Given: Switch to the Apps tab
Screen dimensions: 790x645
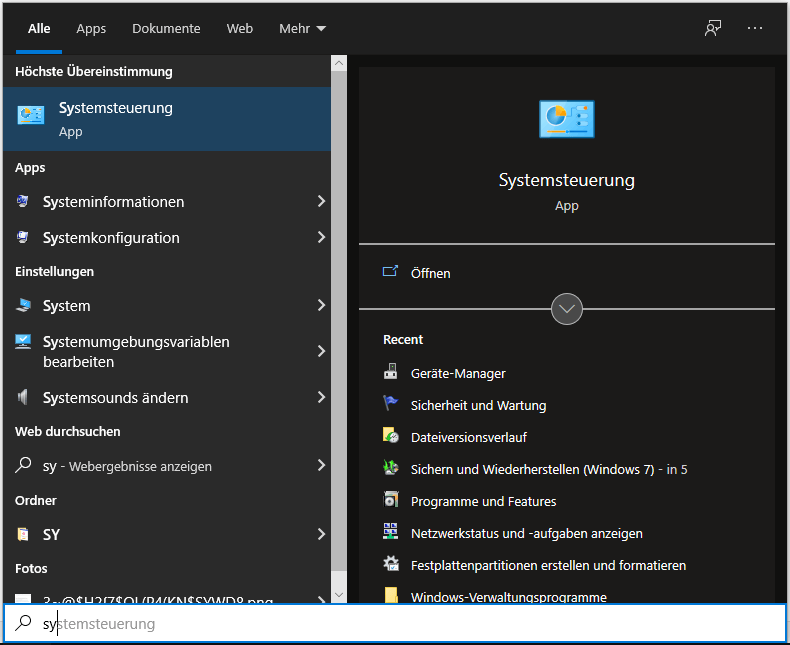Looking at the screenshot, I should tap(91, 29).
